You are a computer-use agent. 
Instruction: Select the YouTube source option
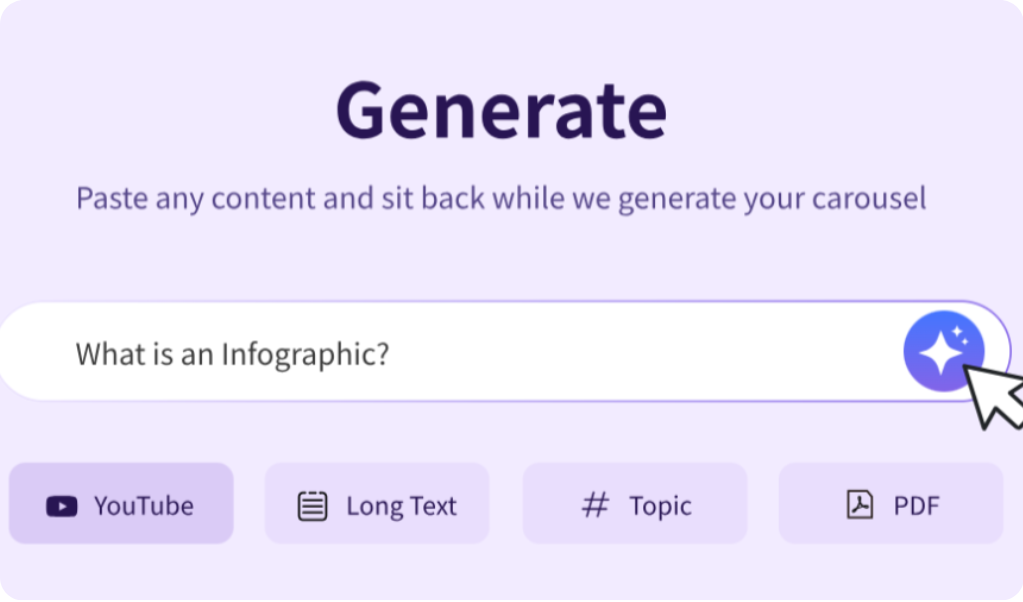coord(121,503)
